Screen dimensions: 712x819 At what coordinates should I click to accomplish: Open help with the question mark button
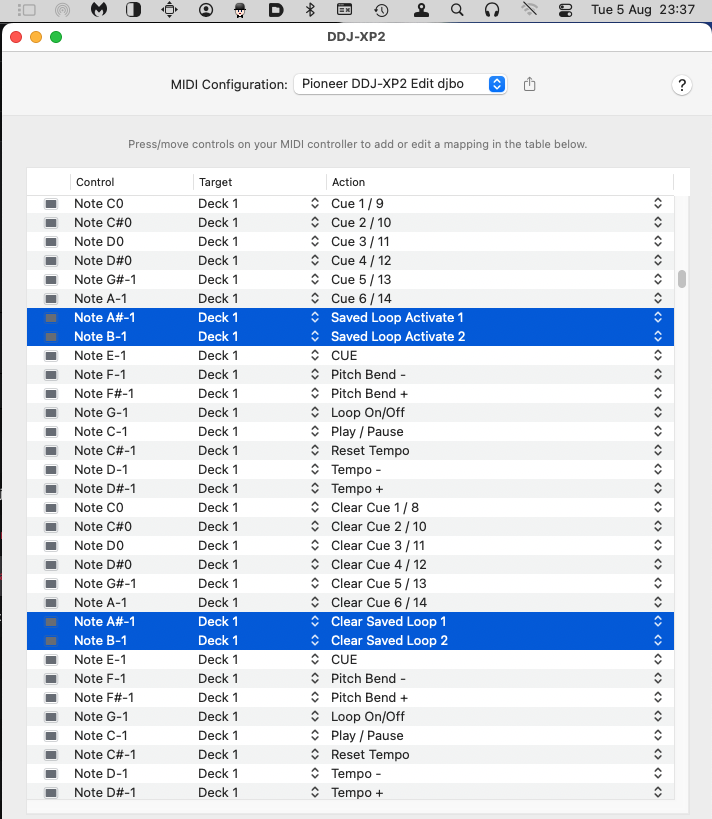click(x=681, y=85)
